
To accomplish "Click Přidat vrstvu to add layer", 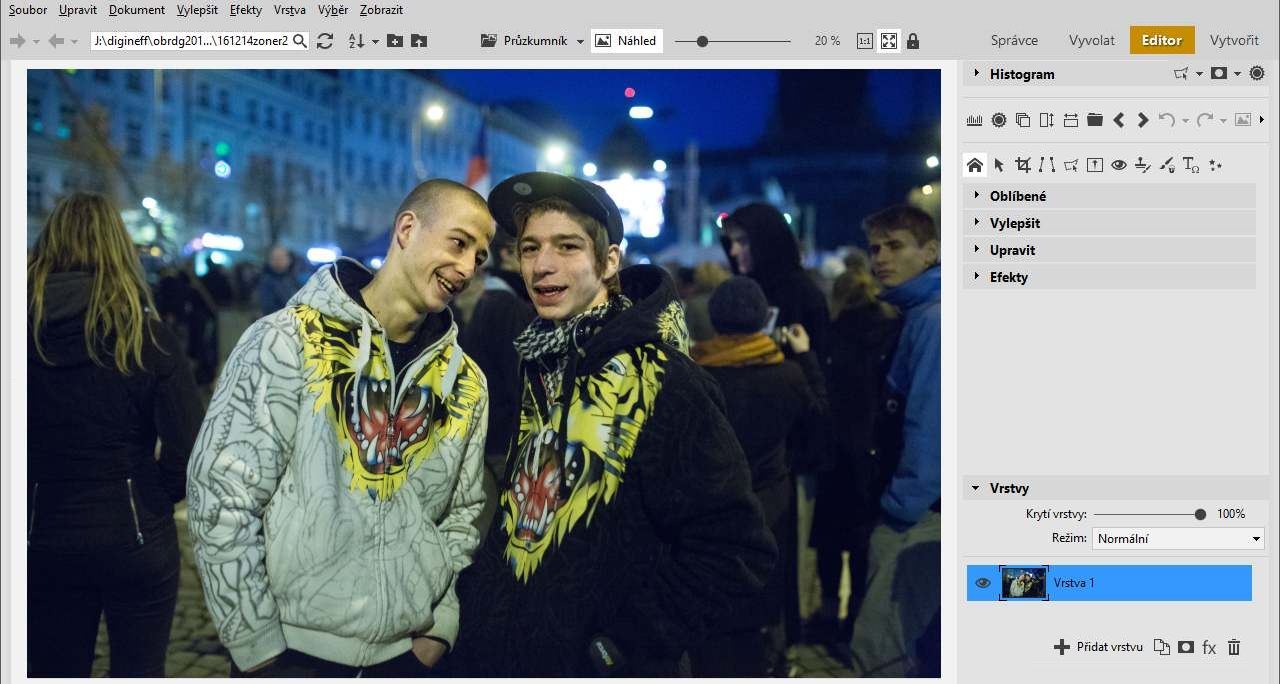I will tap(1098, 647).
